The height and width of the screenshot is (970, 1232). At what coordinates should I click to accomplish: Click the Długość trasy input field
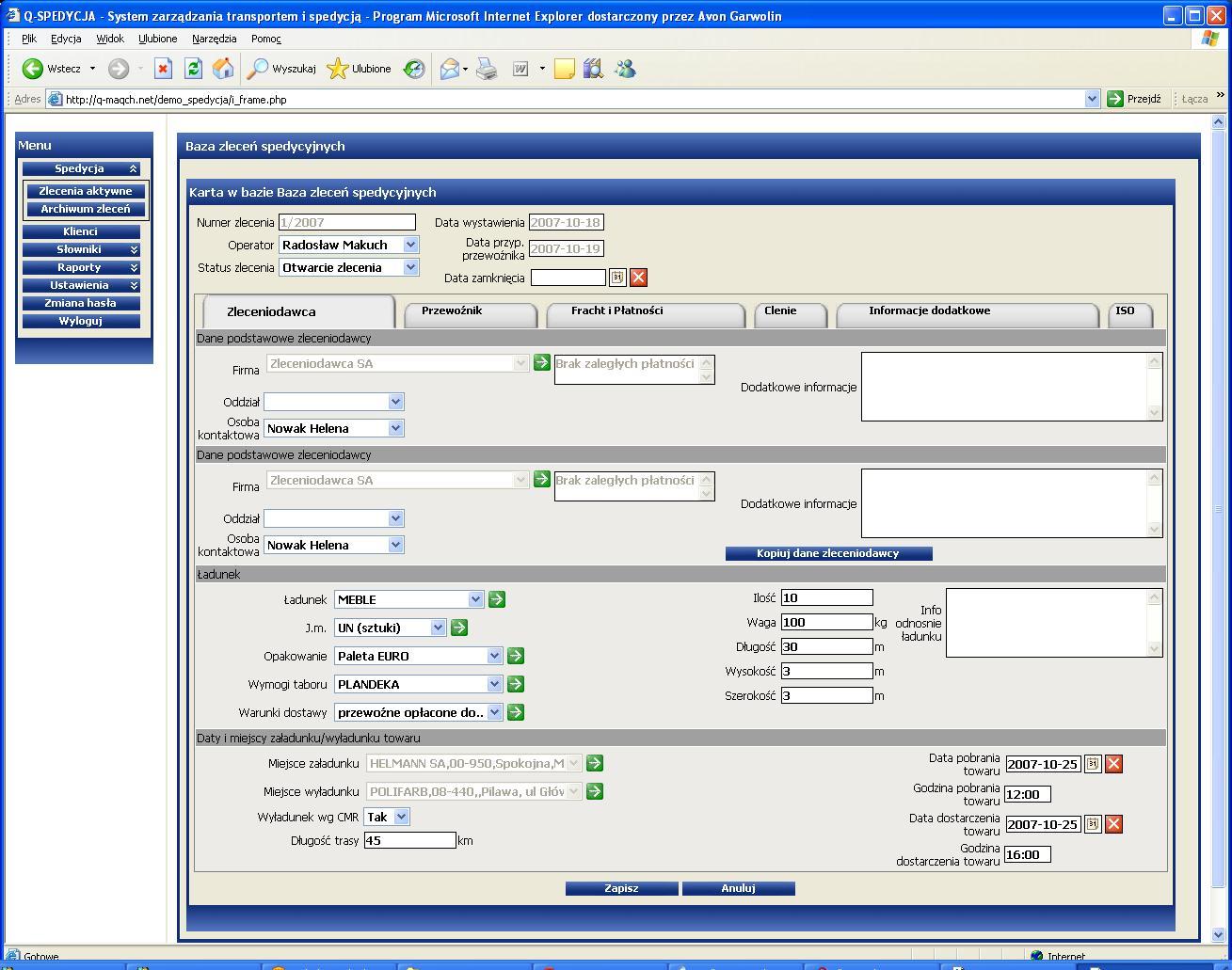click(x=409, y=840)
